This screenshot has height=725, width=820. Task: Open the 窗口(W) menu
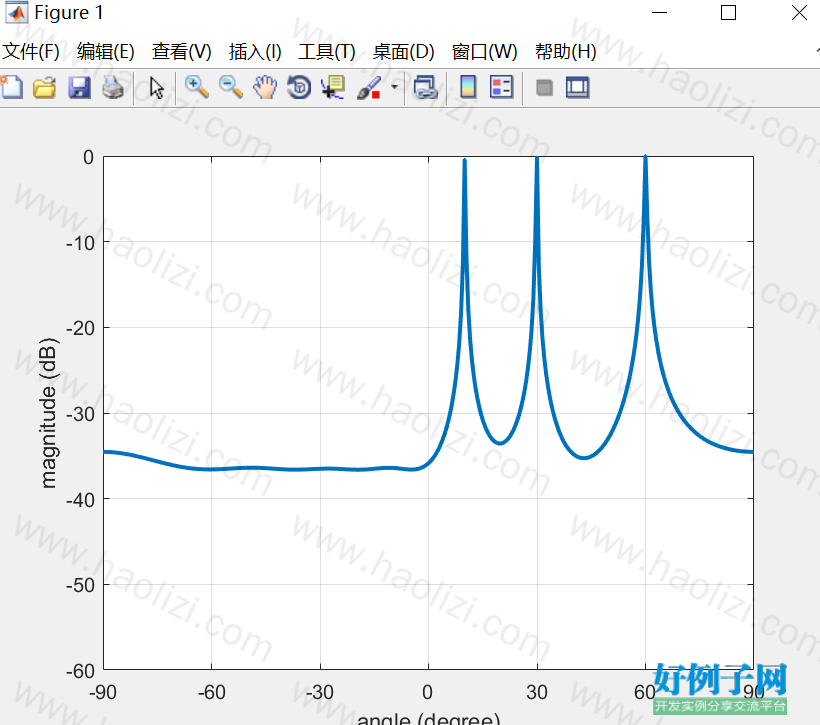click(x=484, y=52)
